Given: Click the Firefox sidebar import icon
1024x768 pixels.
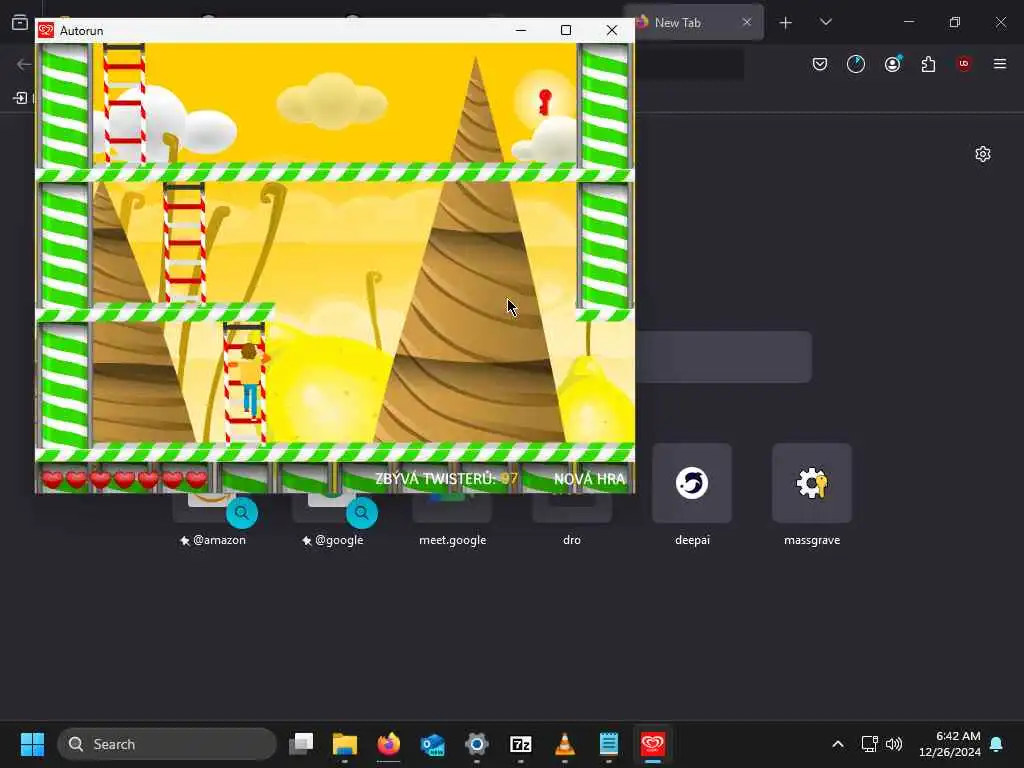Looking at the screenshot, I should click(20, 98).
